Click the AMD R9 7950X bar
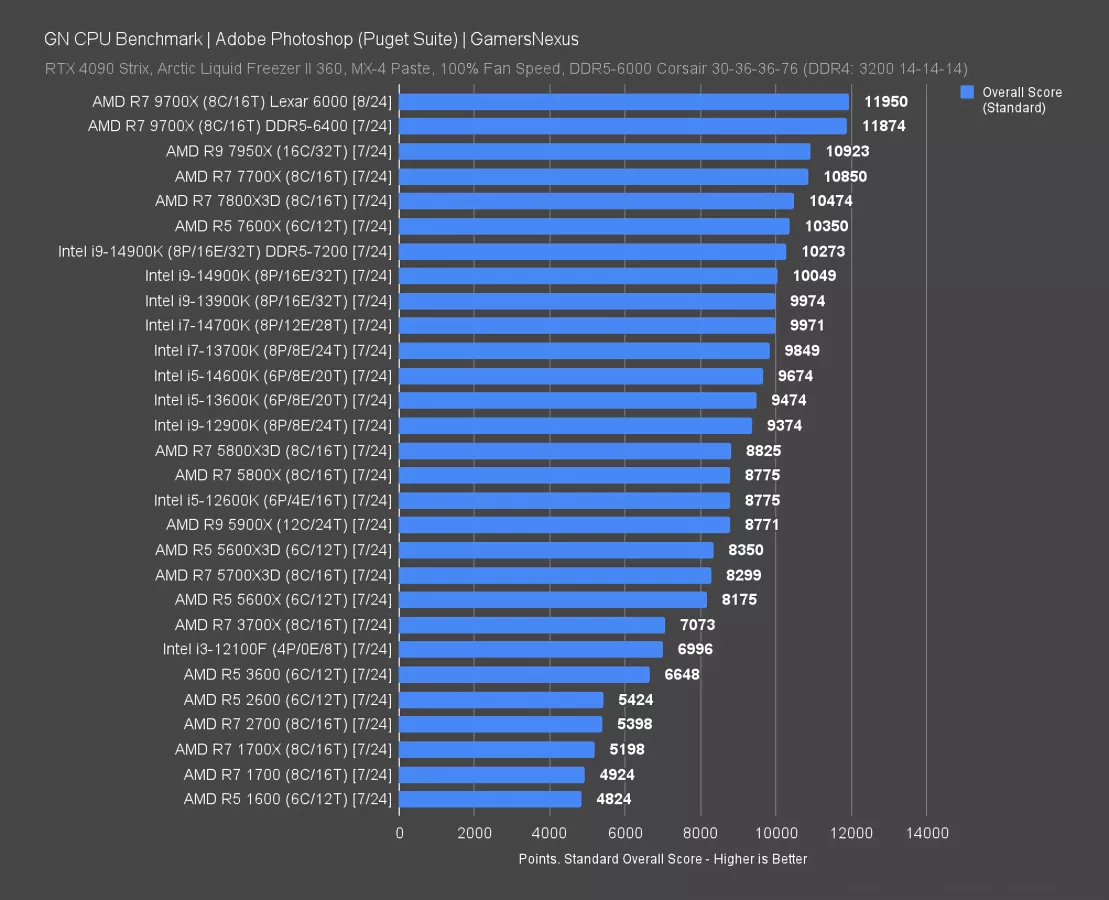1109x900 pixels. click(x=605, y=152)
